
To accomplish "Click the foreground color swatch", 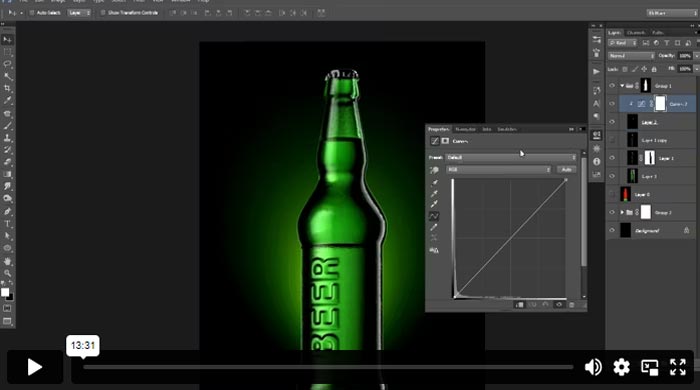I will coord(5,292).
